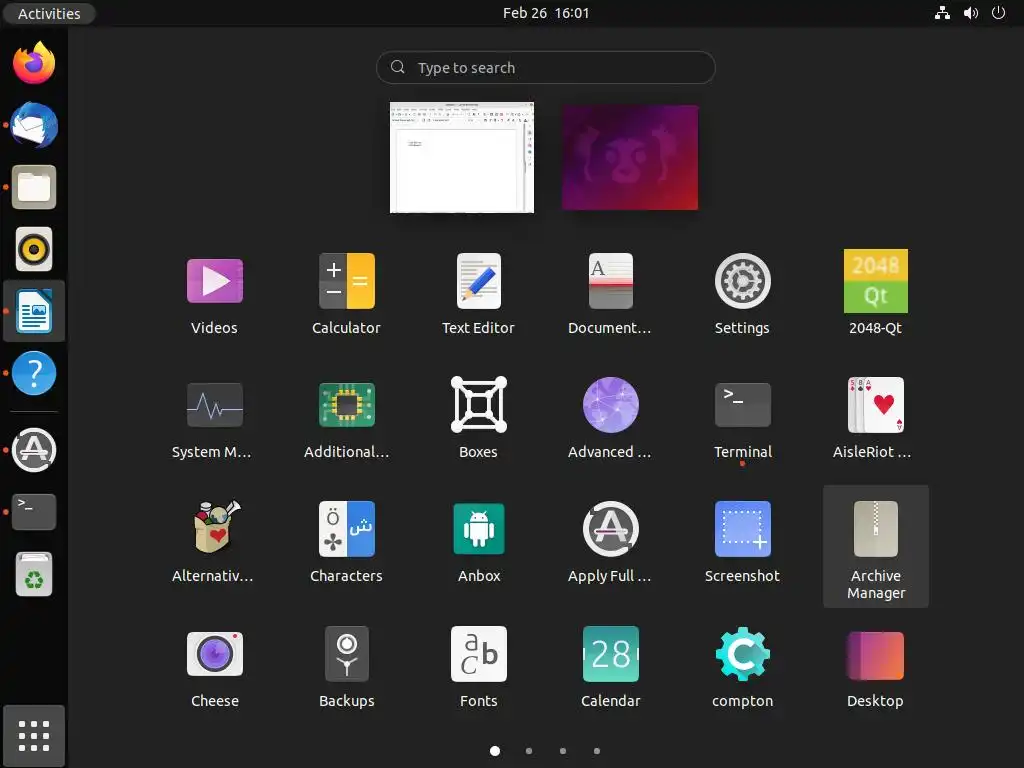Click the Activities button
The image size is (1024, 768).
click(49, 13)
